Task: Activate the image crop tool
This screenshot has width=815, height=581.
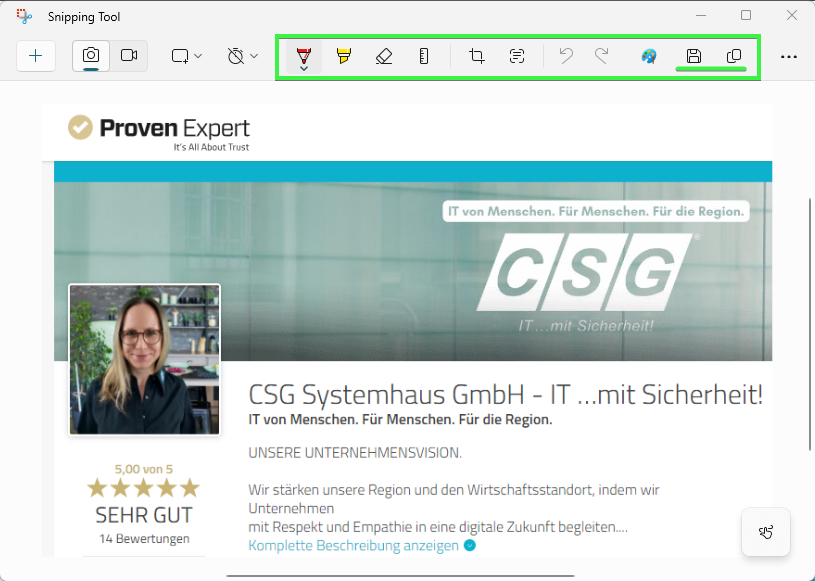Action: coord(477,56)
